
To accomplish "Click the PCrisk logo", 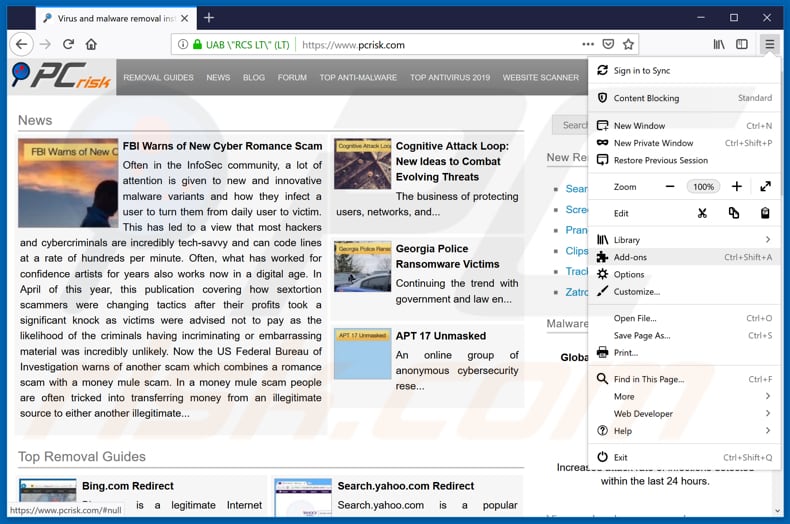I will click(61, 76).
